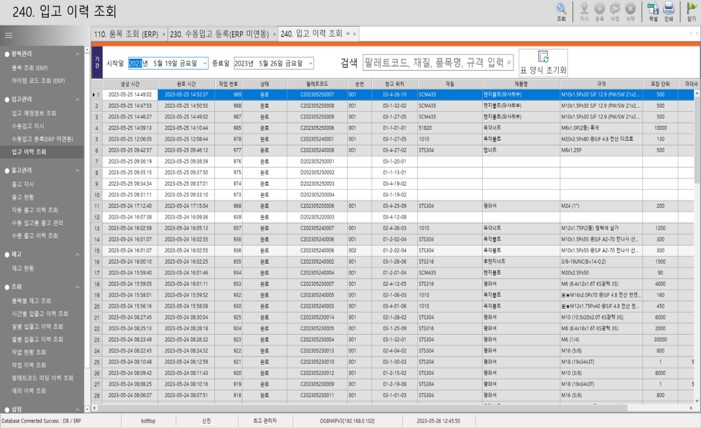Toggle the sidebar hamburger menu icon
This screenshot has height=428, width=701.
point(8,35)
